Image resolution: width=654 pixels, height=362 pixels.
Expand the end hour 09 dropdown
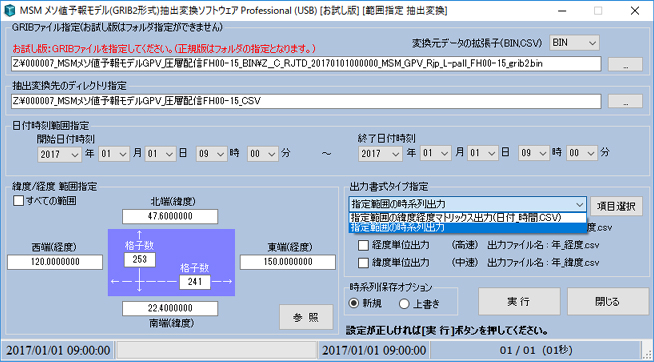(x=533, y=153)
